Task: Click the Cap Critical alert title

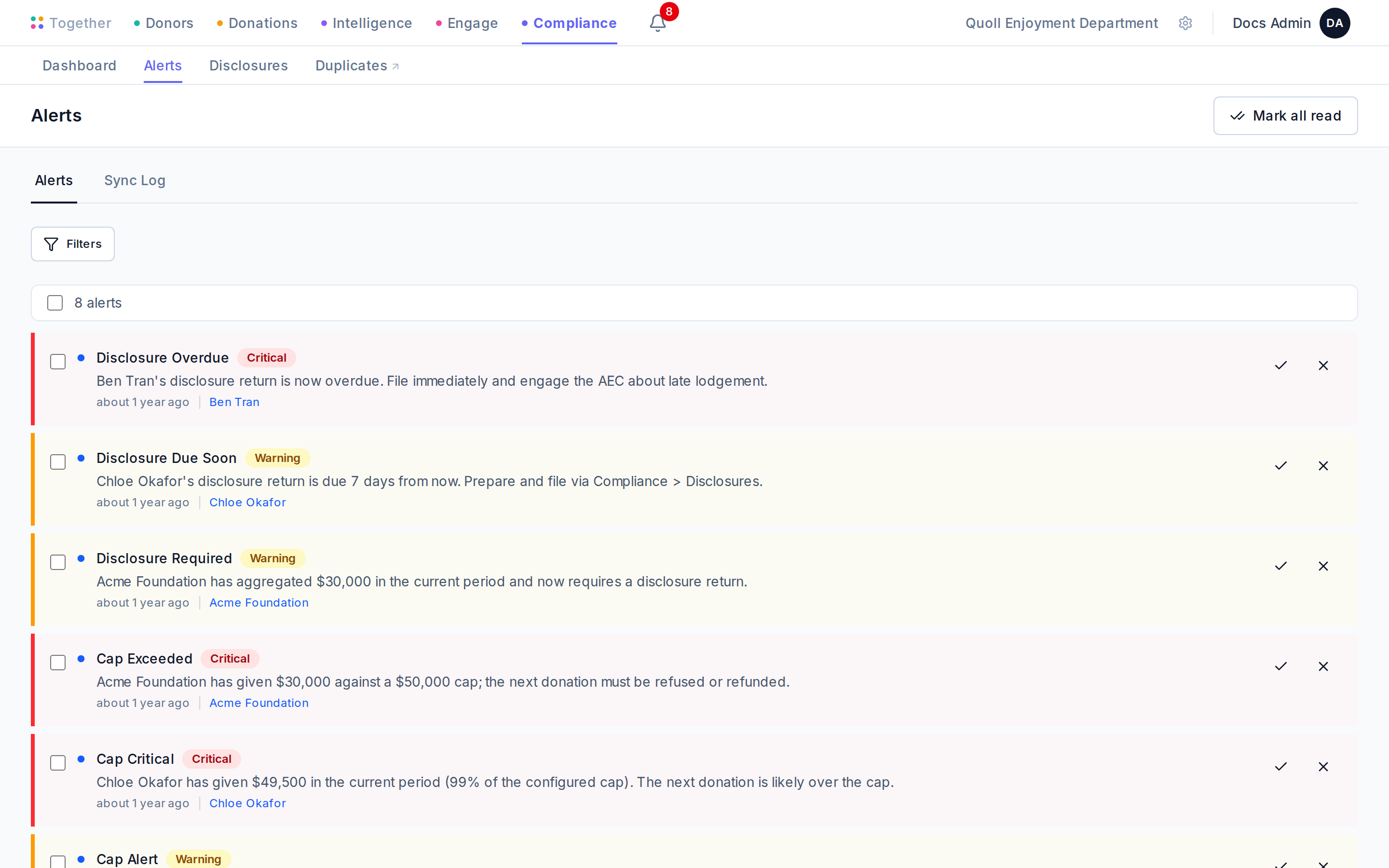Action: pyautogui.click(x=135, y=759)
